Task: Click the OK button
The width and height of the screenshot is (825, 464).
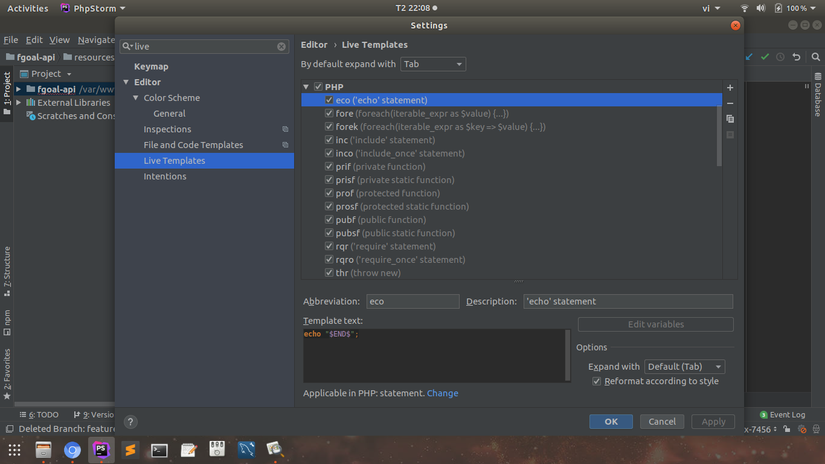Action: pyautogui.click(x=611, y=421)
